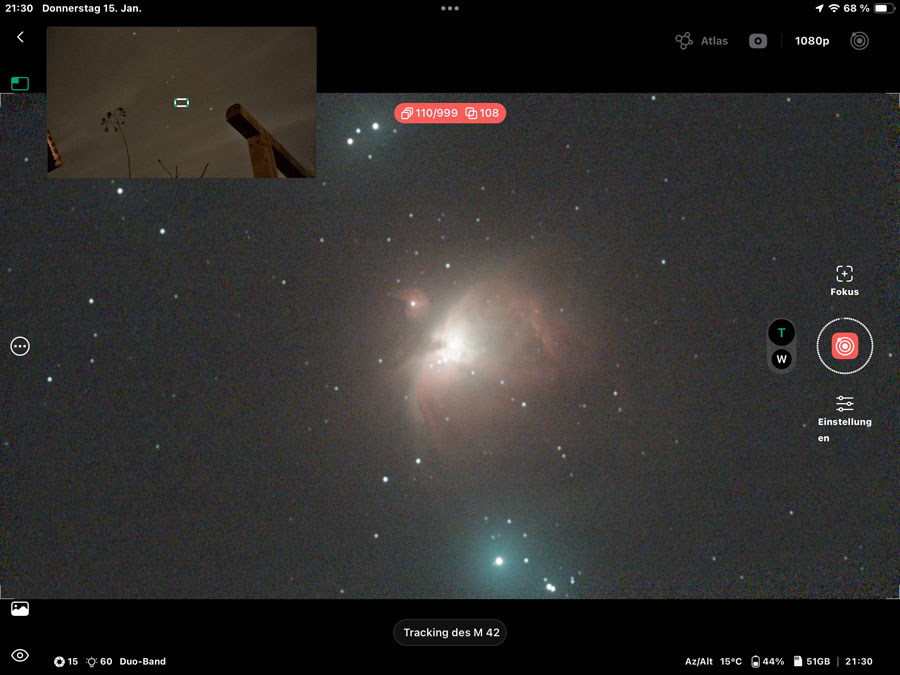Open Einstellungen sliders icon
Screen dimensions: 900x675
click(x=844, y=403)
